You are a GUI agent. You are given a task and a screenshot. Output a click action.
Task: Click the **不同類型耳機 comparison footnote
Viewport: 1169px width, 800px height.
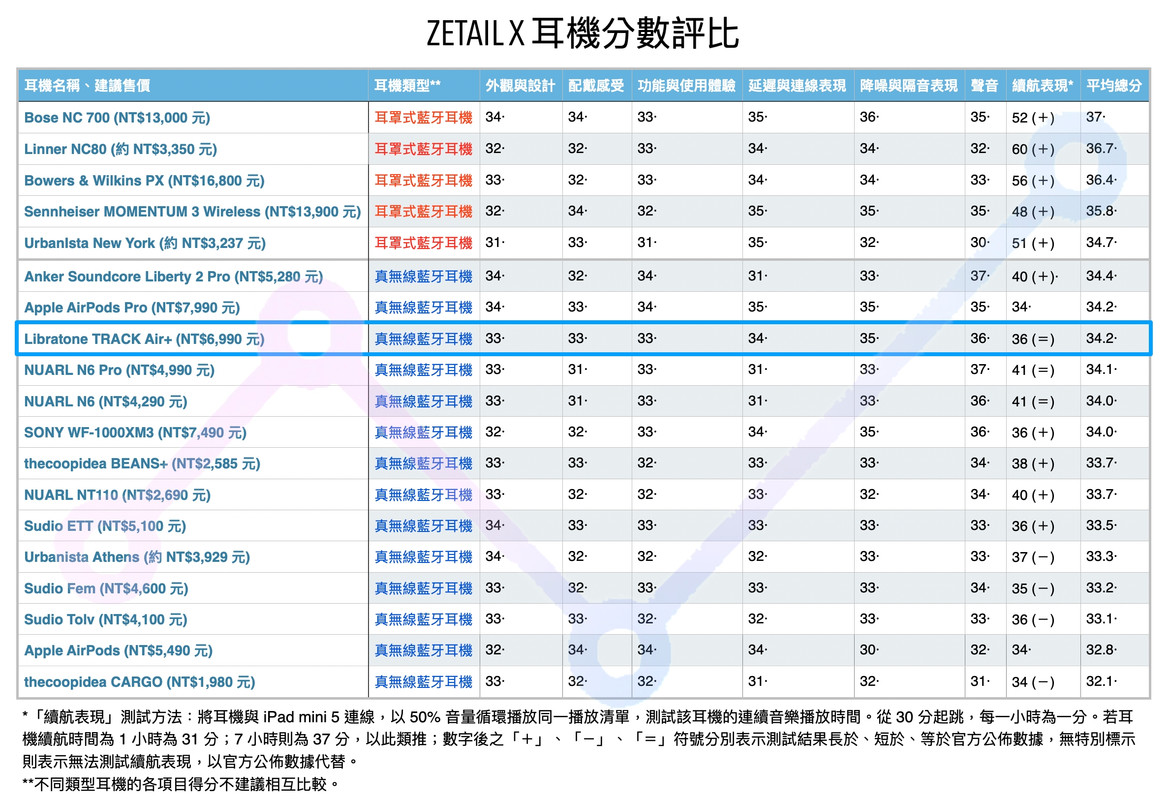point(181,784)
